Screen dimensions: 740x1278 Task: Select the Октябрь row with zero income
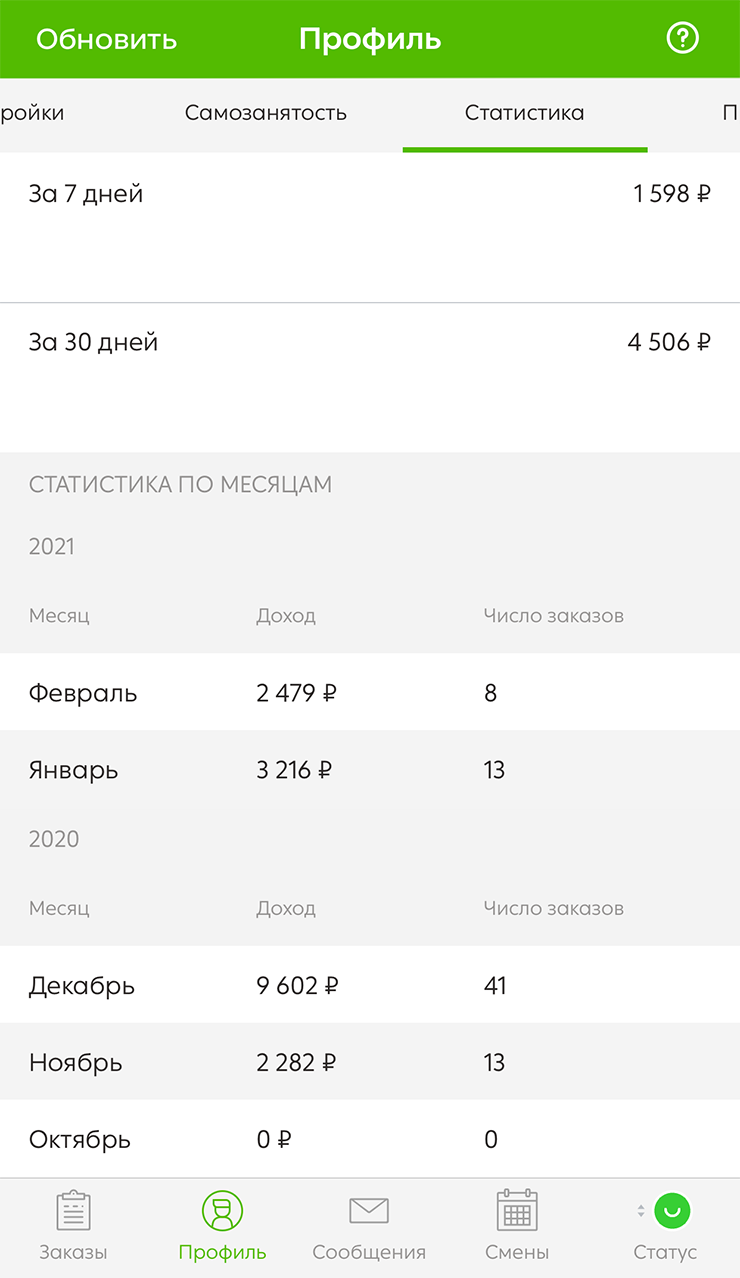coord(369,1139)
